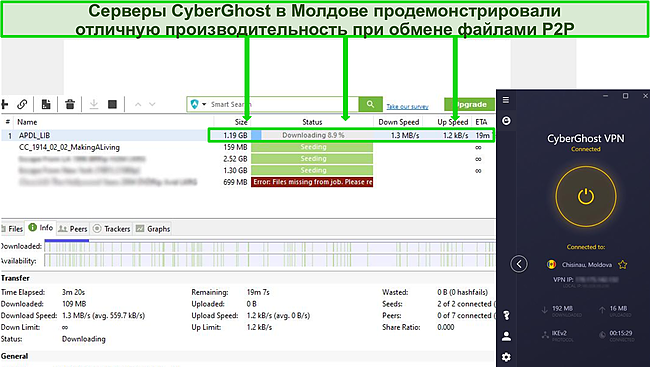Click the 1.3 MB/s down speed cell

pyautogui.click(x=405, y=135)
